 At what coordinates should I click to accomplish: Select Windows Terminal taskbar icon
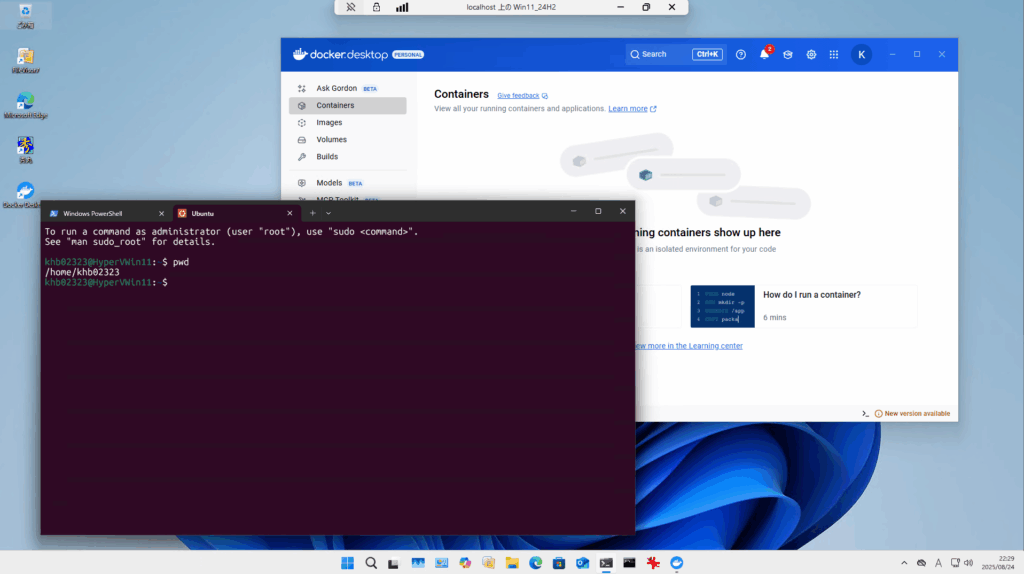click(606, 563)
